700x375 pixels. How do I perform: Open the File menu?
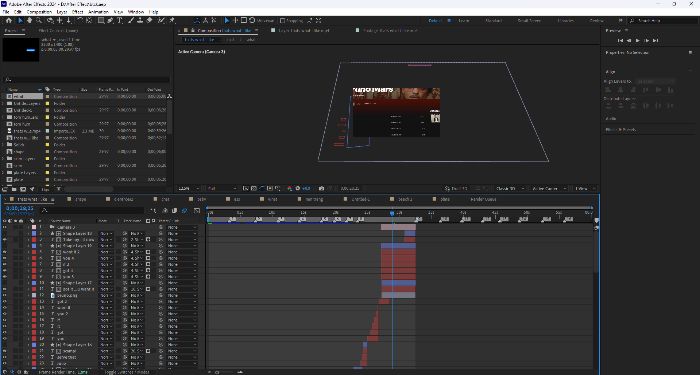(6, 12)
